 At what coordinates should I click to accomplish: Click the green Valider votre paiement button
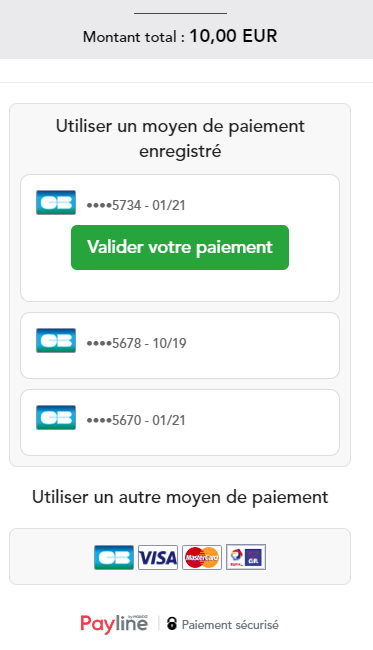180,247
